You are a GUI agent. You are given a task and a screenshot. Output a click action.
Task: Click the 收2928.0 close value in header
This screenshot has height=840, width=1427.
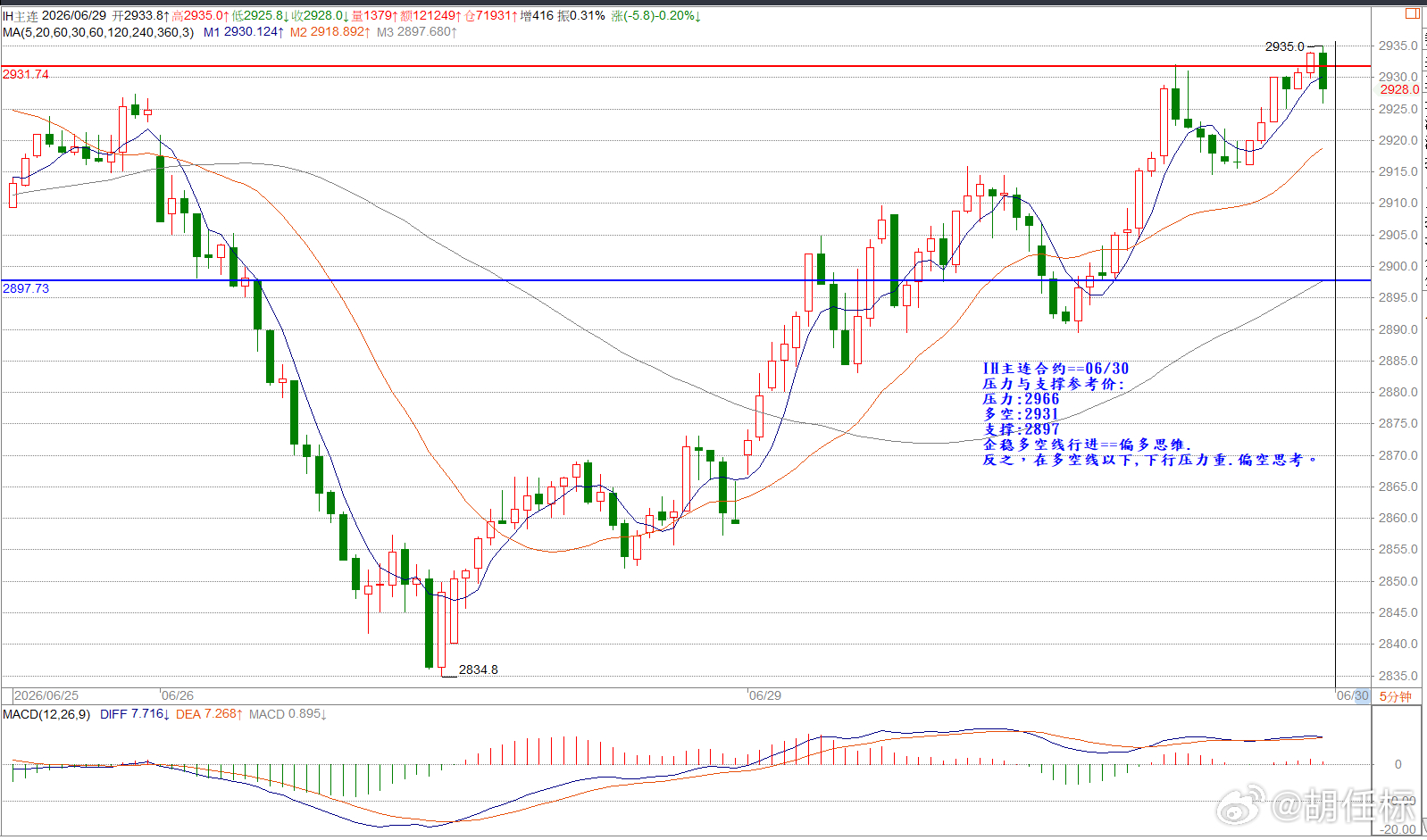(320, 16)
